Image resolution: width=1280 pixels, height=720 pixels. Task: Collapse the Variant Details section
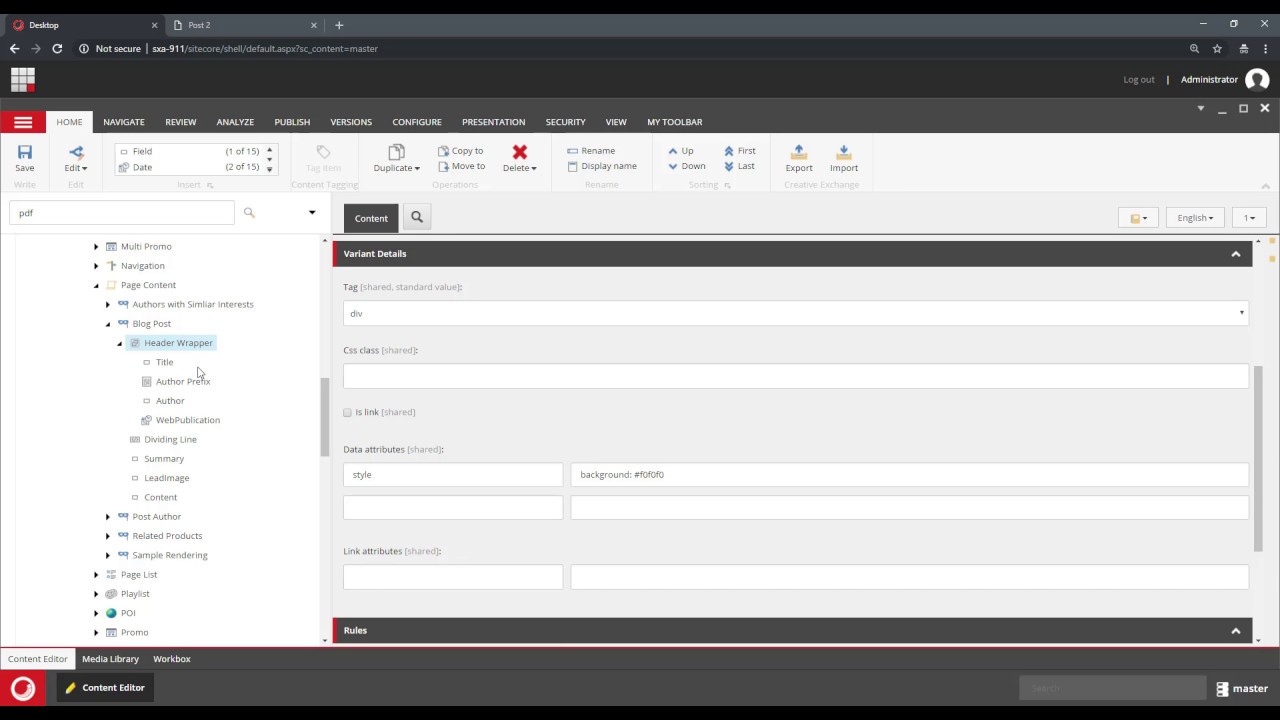[x=1236, y=254]
